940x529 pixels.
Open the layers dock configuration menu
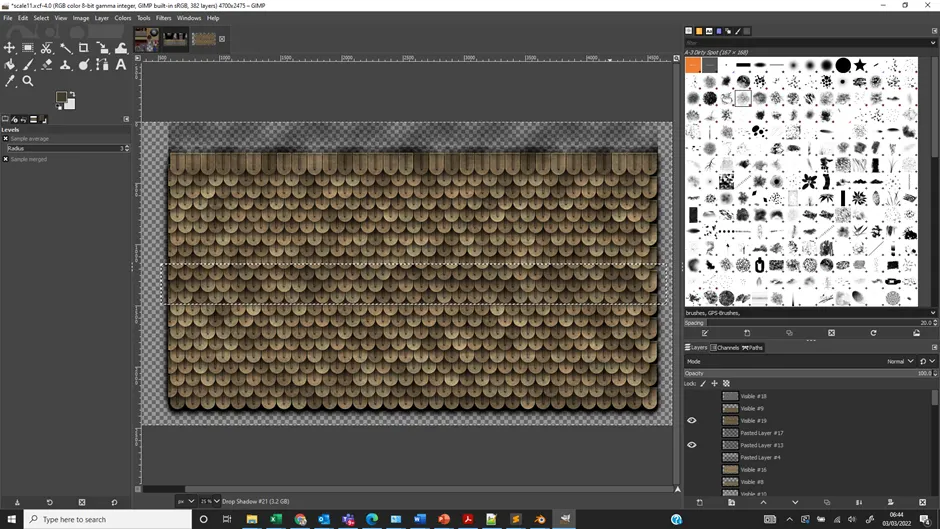pos(934,348)
